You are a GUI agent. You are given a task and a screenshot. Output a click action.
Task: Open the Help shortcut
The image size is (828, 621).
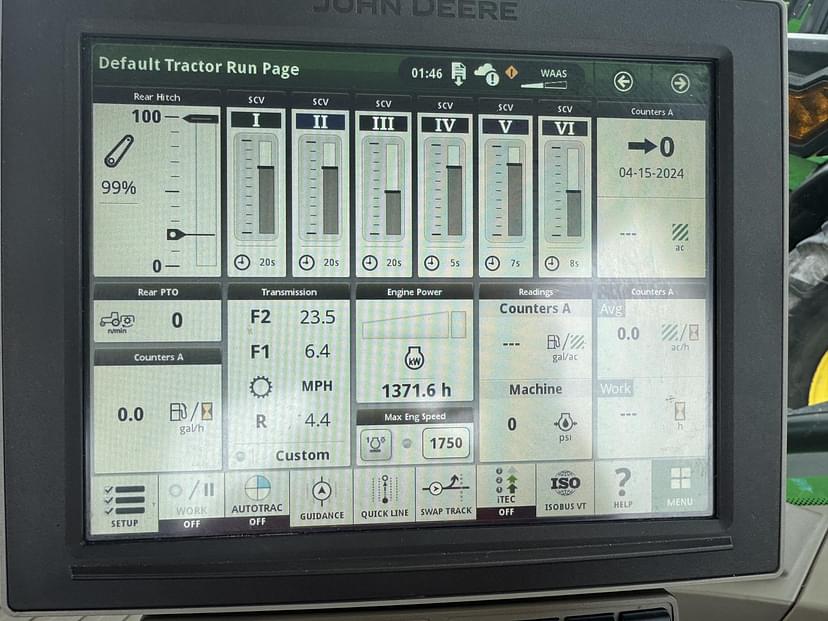tap(623, 487)
